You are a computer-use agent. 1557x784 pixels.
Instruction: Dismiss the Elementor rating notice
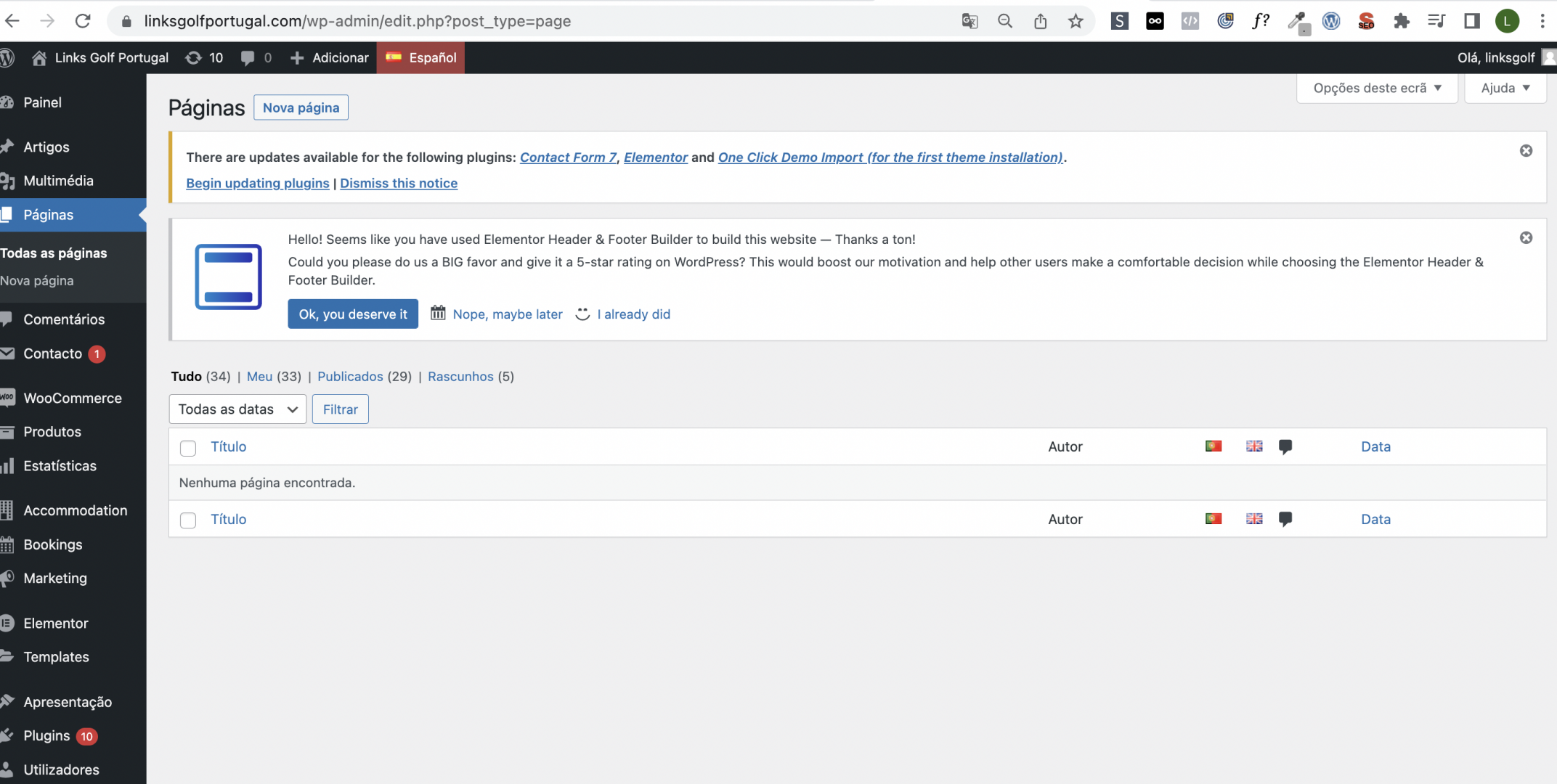[1526, 237]
